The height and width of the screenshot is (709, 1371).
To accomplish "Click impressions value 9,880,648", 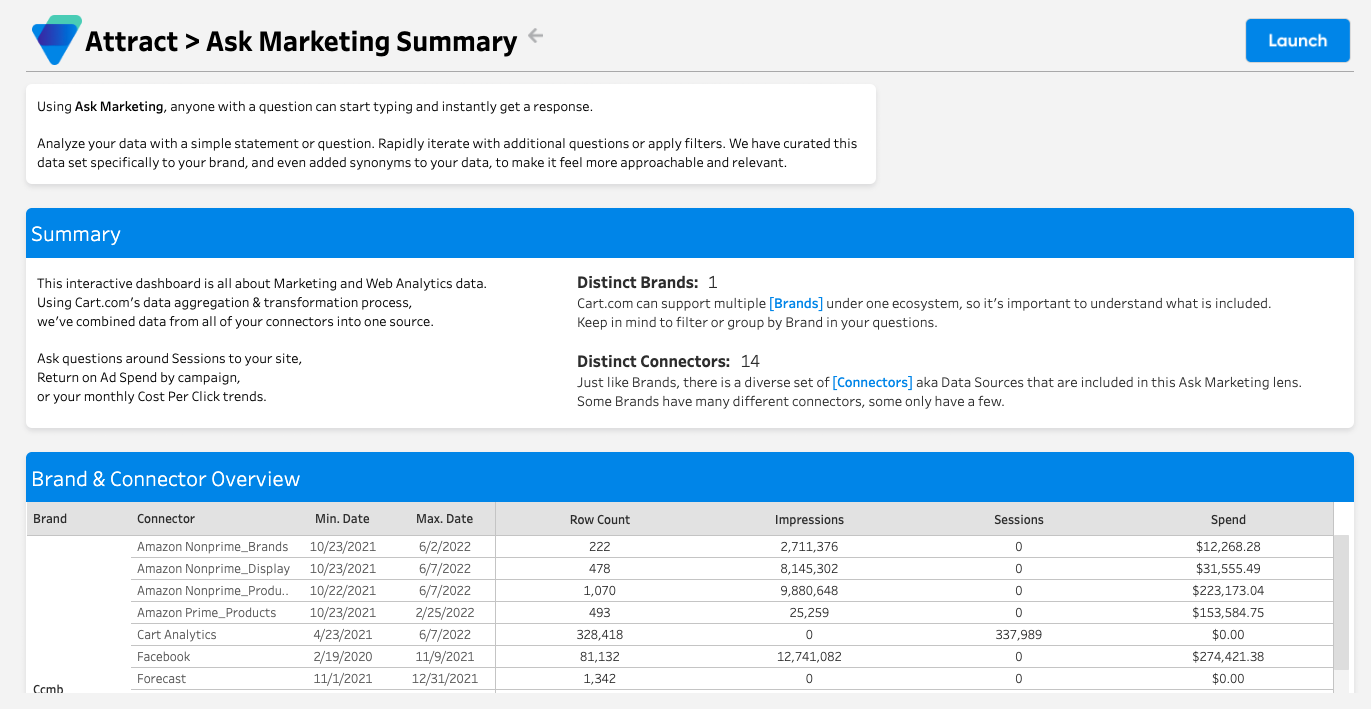I will click(809, 591).
